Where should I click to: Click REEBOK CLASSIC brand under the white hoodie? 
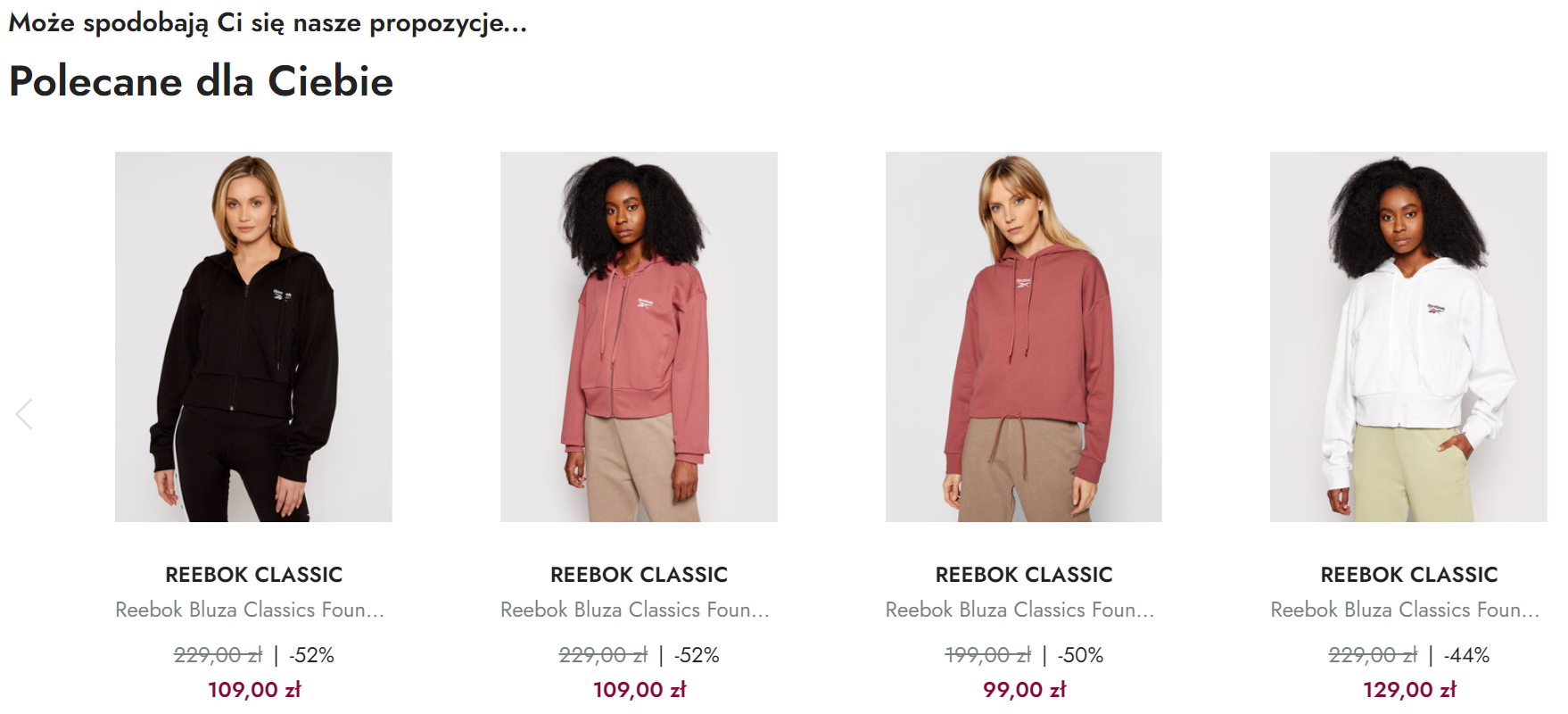1409,575
